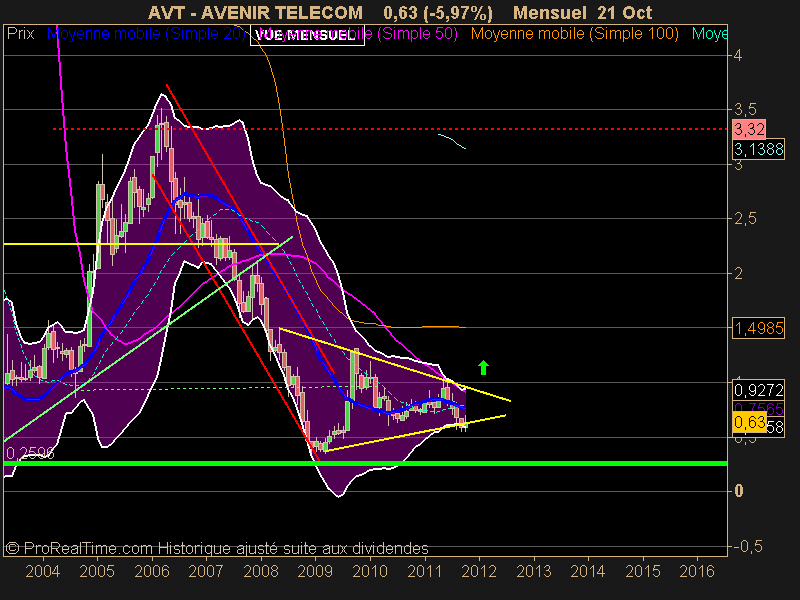Click the cyan 3,1388 price tag
The width and height of the screenshot is (800, 600).
click(758, 149)
